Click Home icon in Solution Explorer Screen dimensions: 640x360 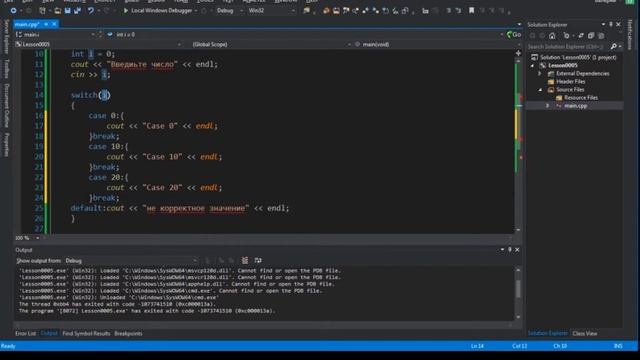552,36
